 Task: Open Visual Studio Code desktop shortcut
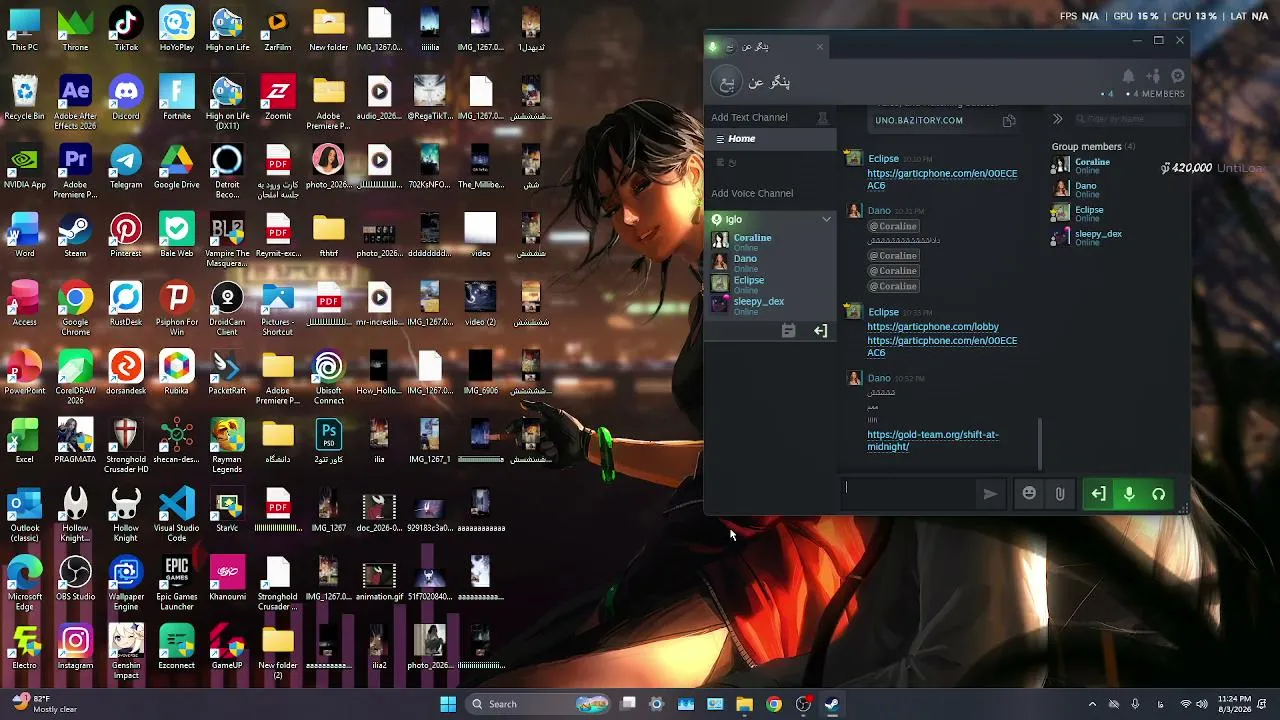pos(177,516)
